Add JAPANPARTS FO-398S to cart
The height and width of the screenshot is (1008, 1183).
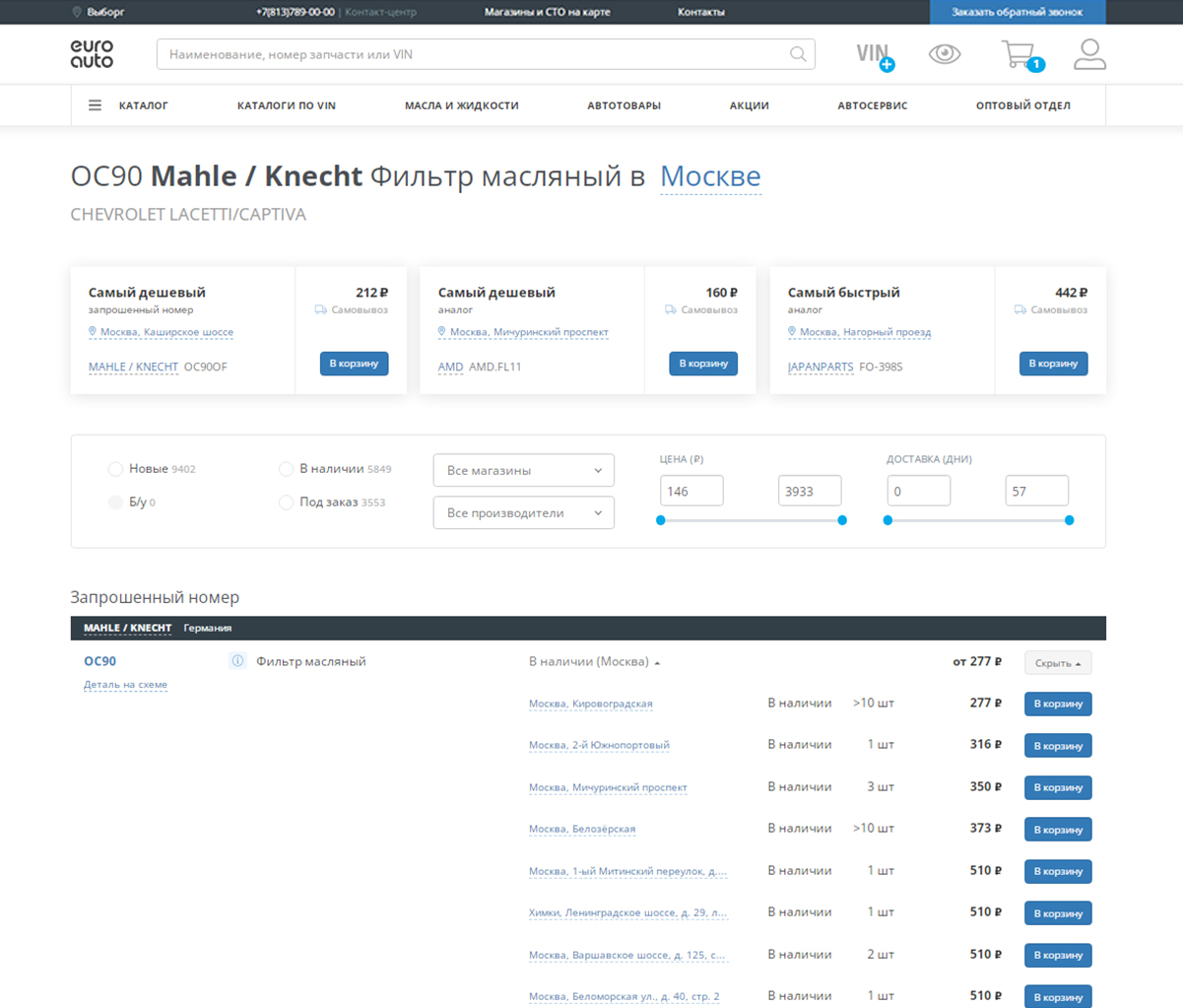click(x=1054, y=364)
